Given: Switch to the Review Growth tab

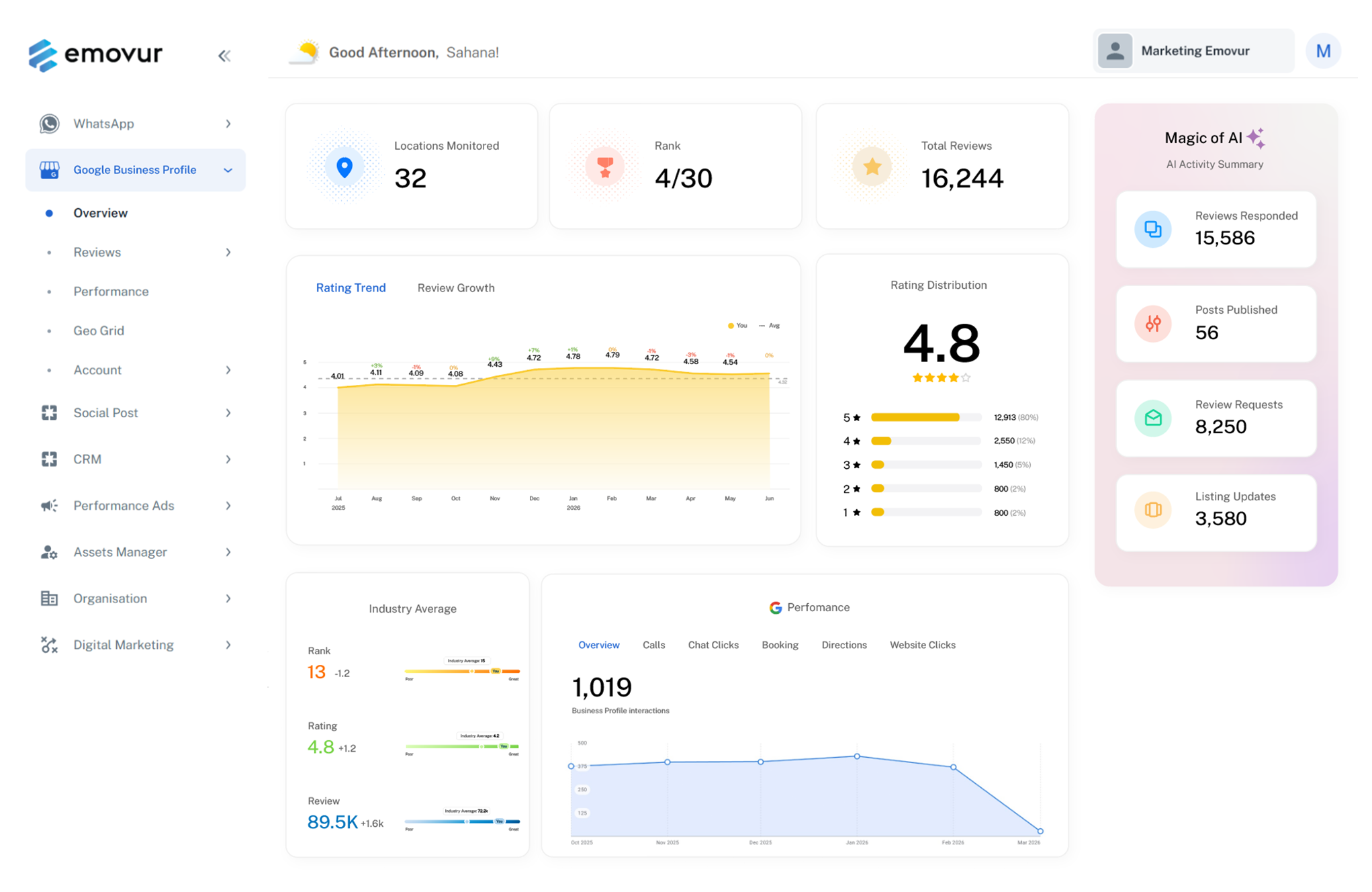Looking at the screenshot, I should tap(455, 287).
